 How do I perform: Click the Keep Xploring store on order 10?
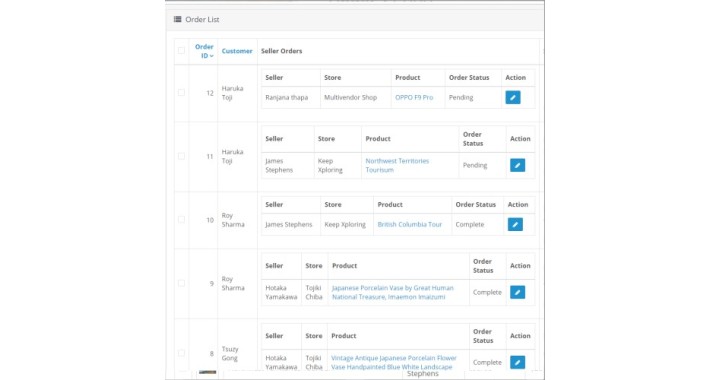pos(345,225)
